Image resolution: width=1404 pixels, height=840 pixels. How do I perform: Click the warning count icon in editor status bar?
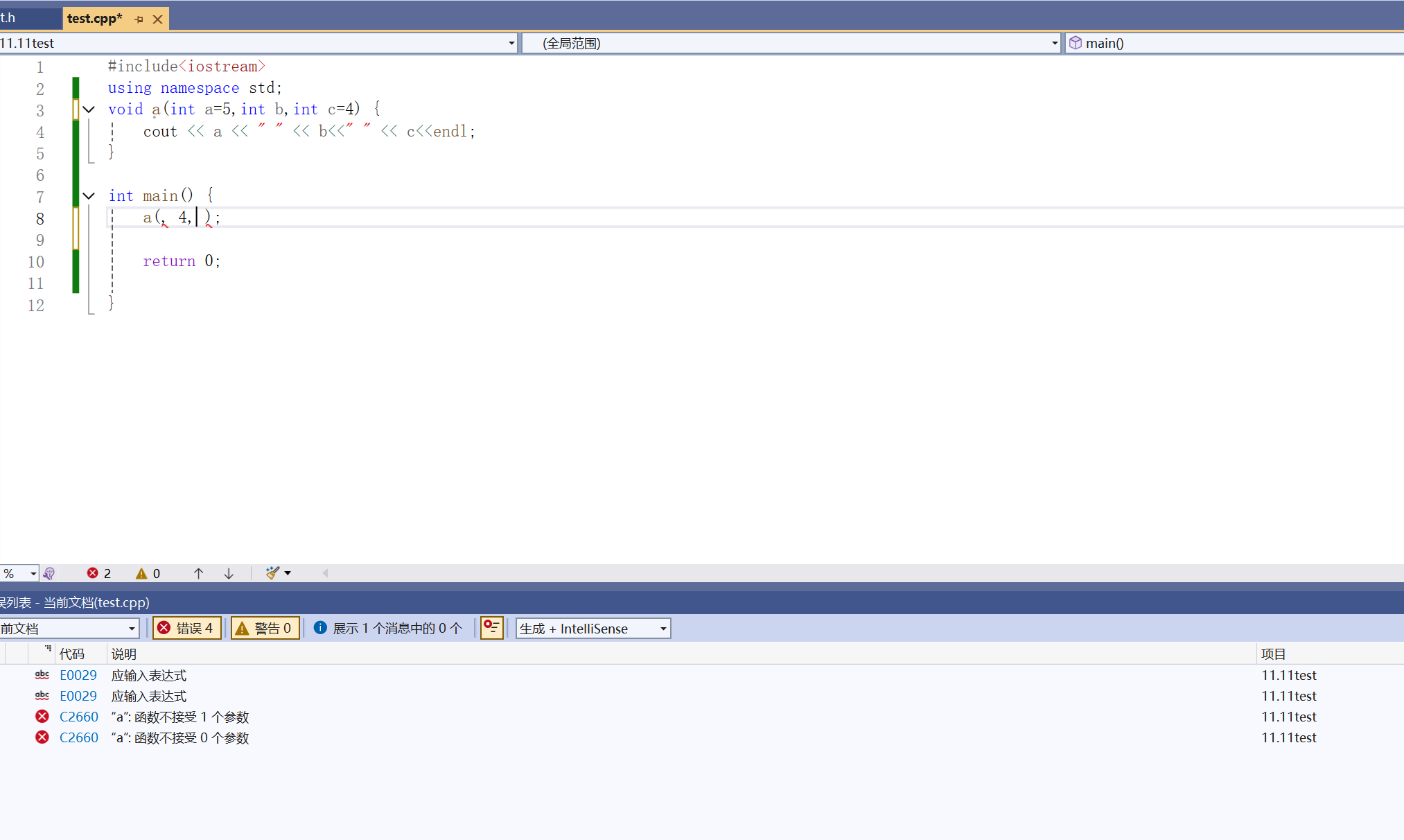[141, 573]
